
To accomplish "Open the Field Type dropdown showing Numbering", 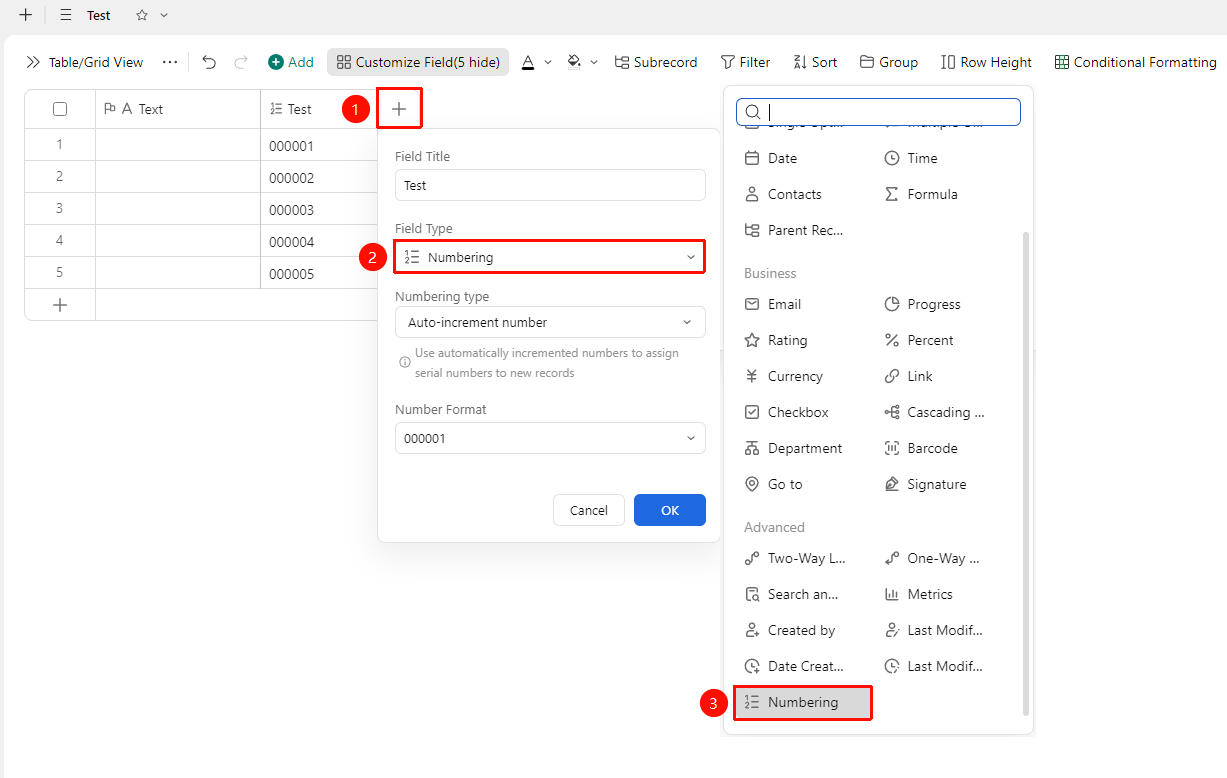I will point(550,257).
